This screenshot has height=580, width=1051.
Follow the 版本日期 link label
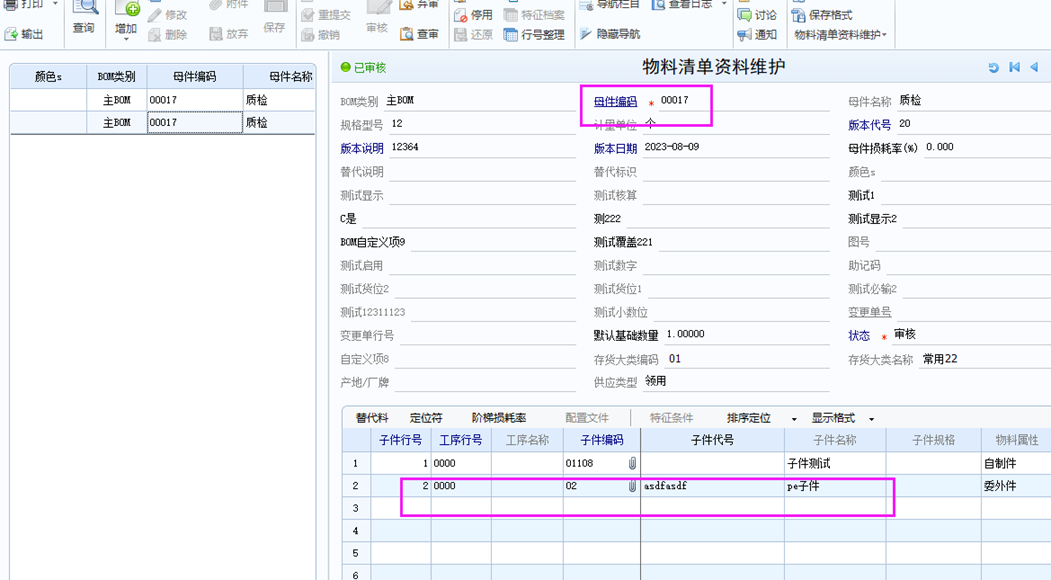point(615,148)
